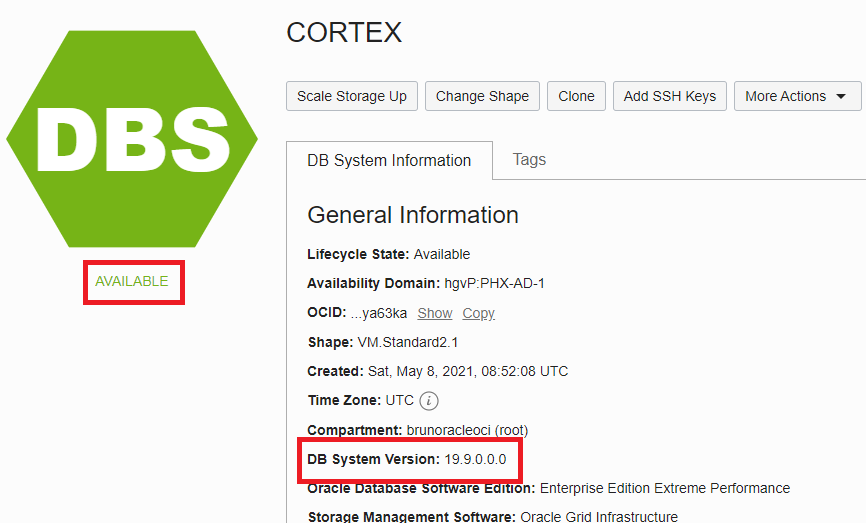Click the green DBS hexagon icon
Screen dimensions: 866x523
(132, 139)
